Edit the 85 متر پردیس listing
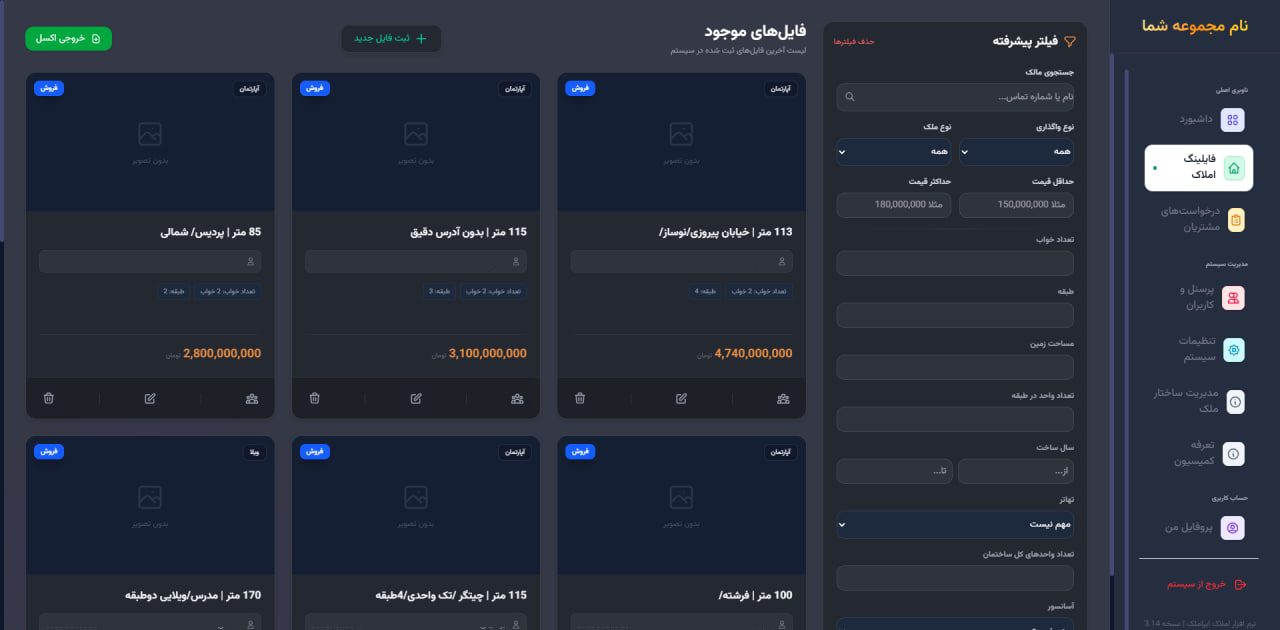1280x630 pixels. [x=150, y=398]
